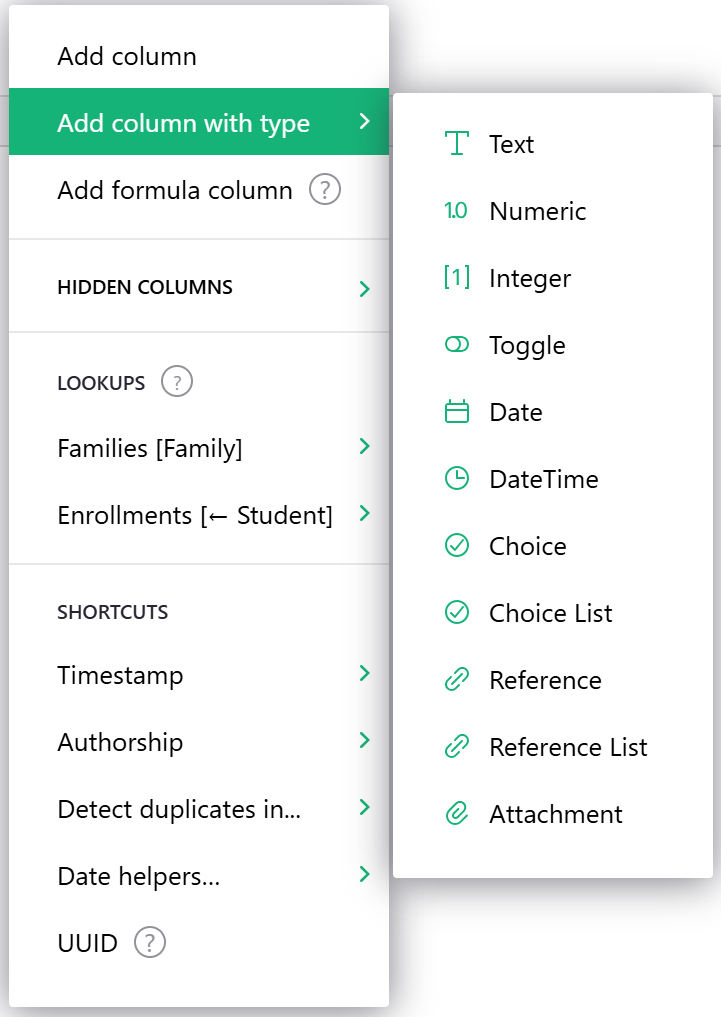Select the Add column menu entry
The height and width of the screenshot is (1017, 721).
point(127,57)
